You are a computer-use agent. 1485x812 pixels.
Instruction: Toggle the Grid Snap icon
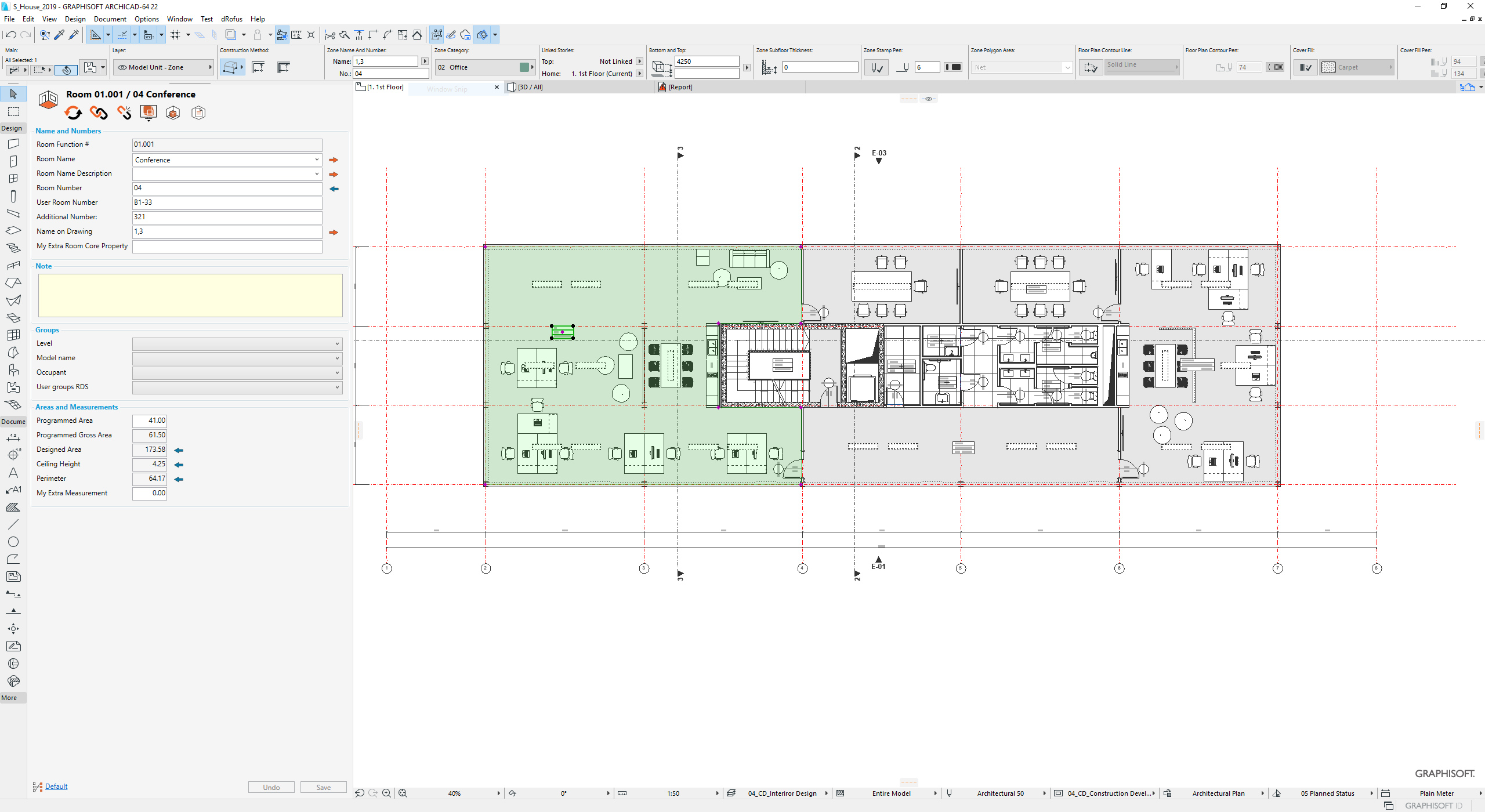point(175,35)
